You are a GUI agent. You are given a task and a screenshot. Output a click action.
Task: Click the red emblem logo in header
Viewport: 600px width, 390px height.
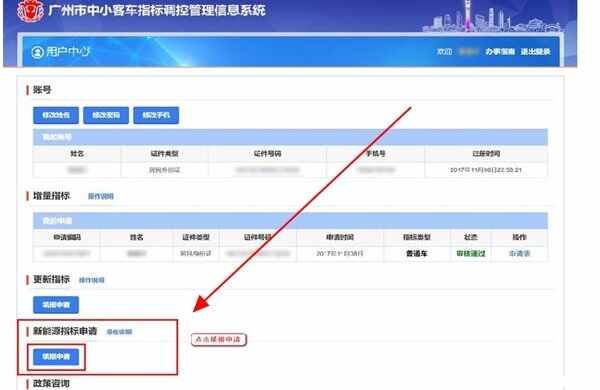pyautogui.click(x=30, y=11)
